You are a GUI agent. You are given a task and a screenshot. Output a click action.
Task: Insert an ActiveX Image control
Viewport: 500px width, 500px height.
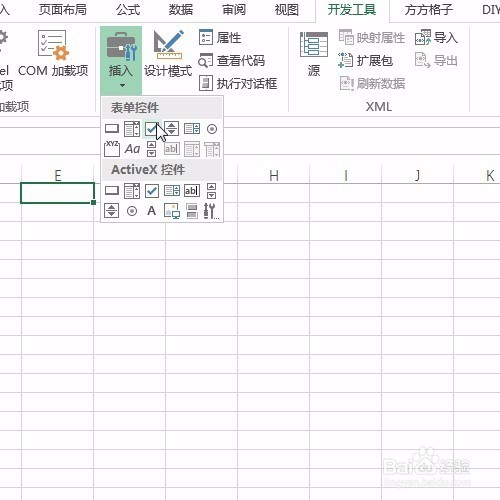(172, 211)
